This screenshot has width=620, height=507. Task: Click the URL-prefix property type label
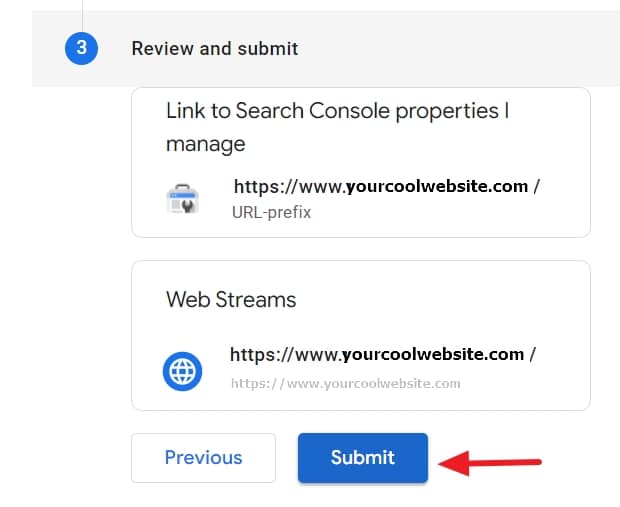click(272, 212)
